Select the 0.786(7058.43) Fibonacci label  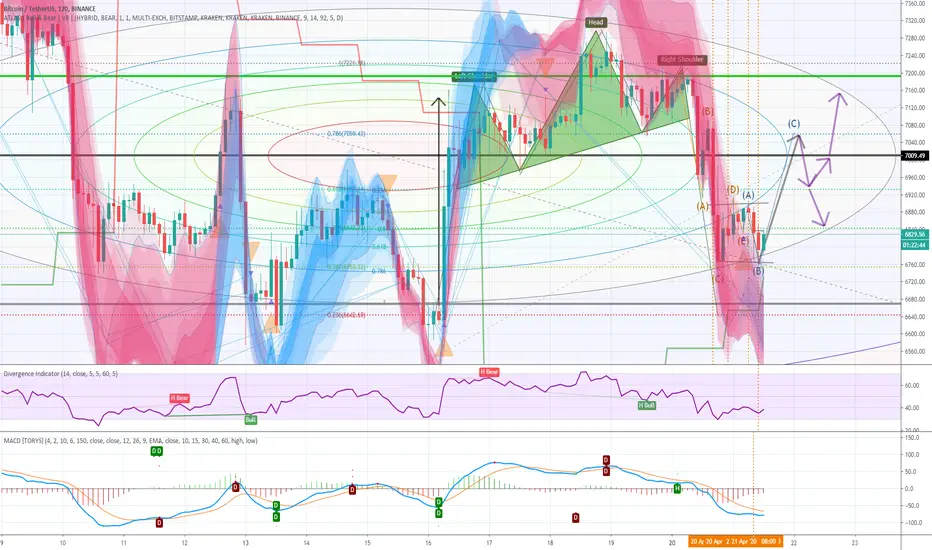coord(346,134)
